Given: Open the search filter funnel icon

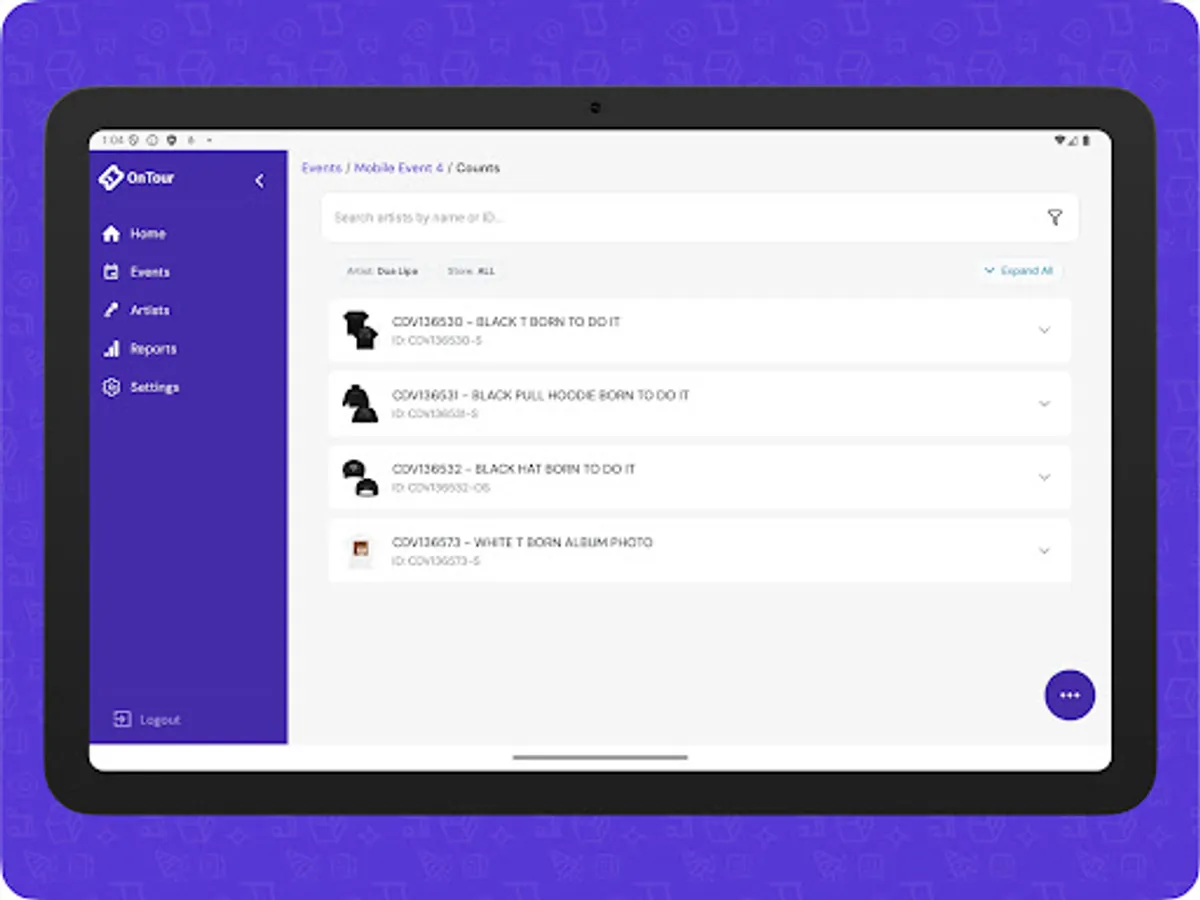Looking at the screenshot, I should click(1057, 217).
